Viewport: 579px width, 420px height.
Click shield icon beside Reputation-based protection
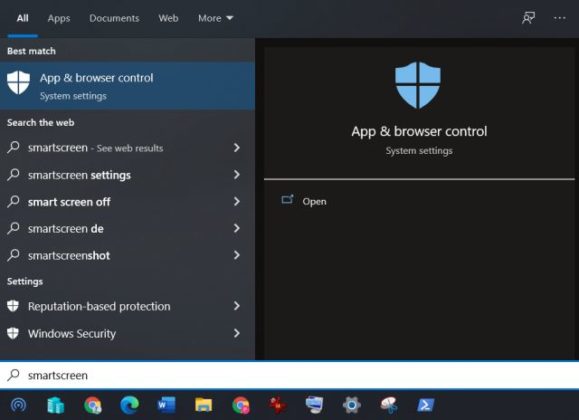(13, 306)
